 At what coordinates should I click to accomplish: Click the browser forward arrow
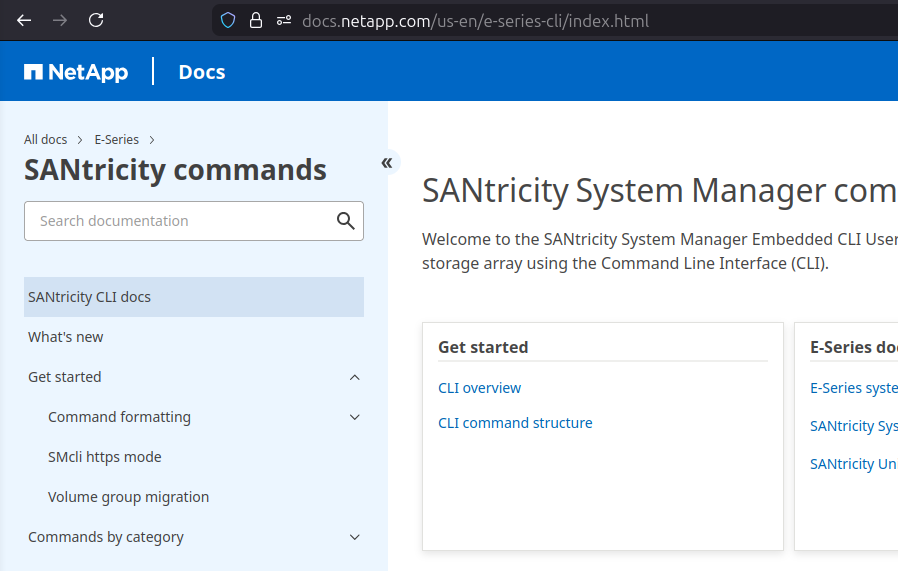point(60,21)
